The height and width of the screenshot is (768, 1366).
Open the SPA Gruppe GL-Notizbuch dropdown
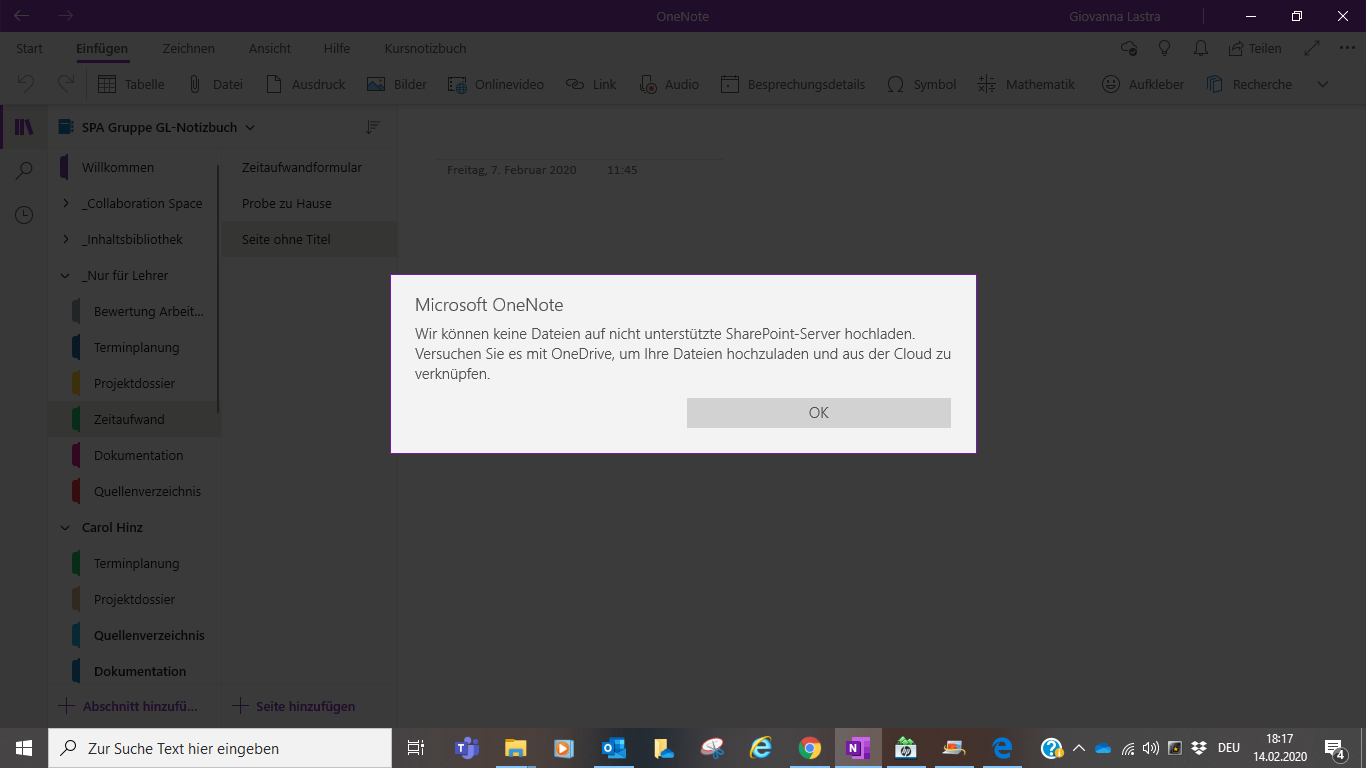pos(157,127)
